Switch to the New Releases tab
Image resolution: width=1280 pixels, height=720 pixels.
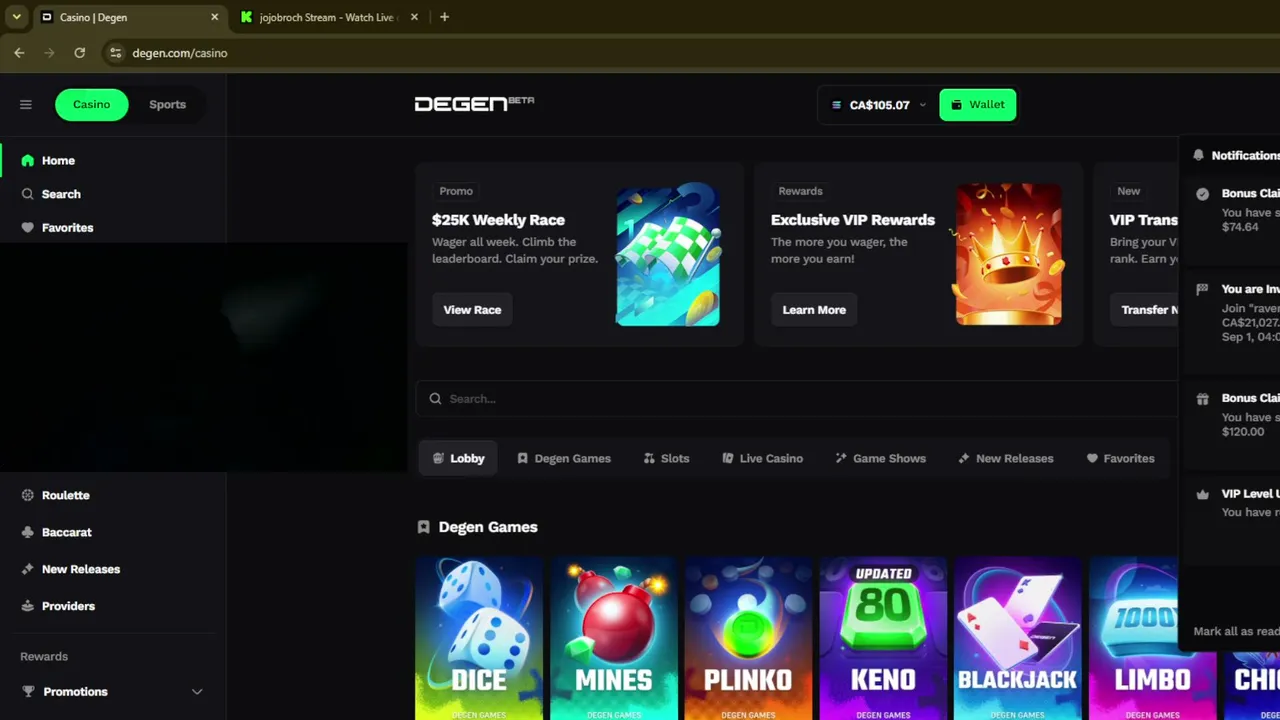click(x=1005, y=458)
